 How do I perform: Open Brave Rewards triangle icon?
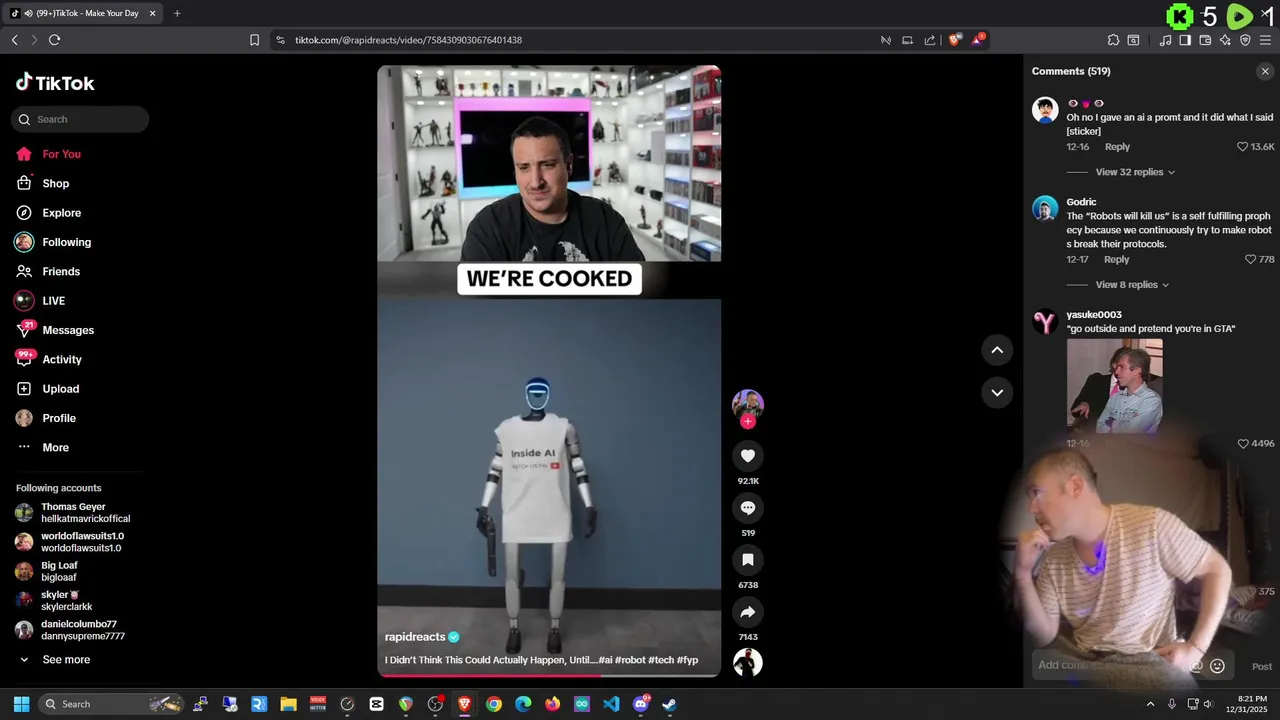click(978, 40)
